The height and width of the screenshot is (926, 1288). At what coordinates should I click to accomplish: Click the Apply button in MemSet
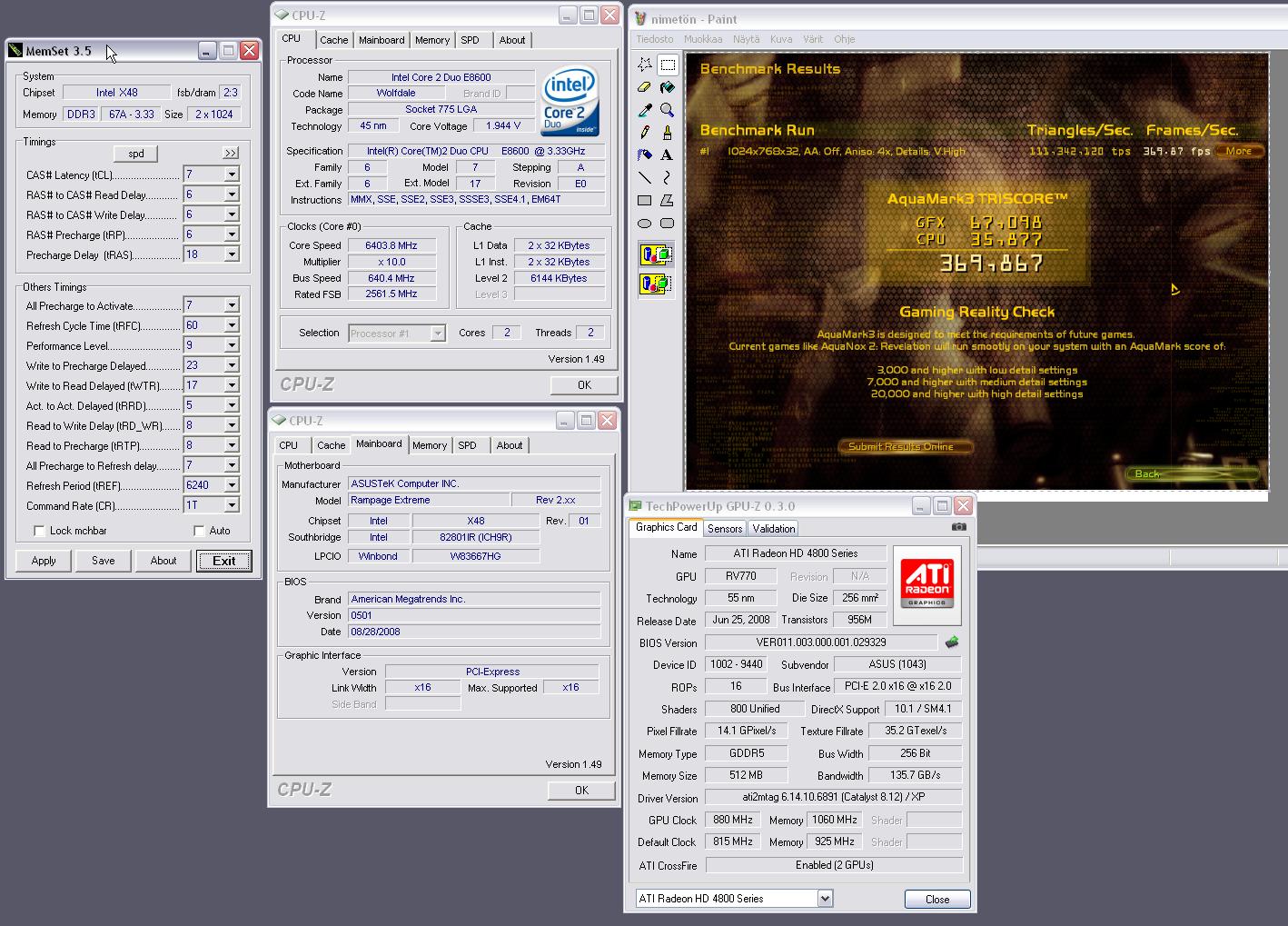44,561
